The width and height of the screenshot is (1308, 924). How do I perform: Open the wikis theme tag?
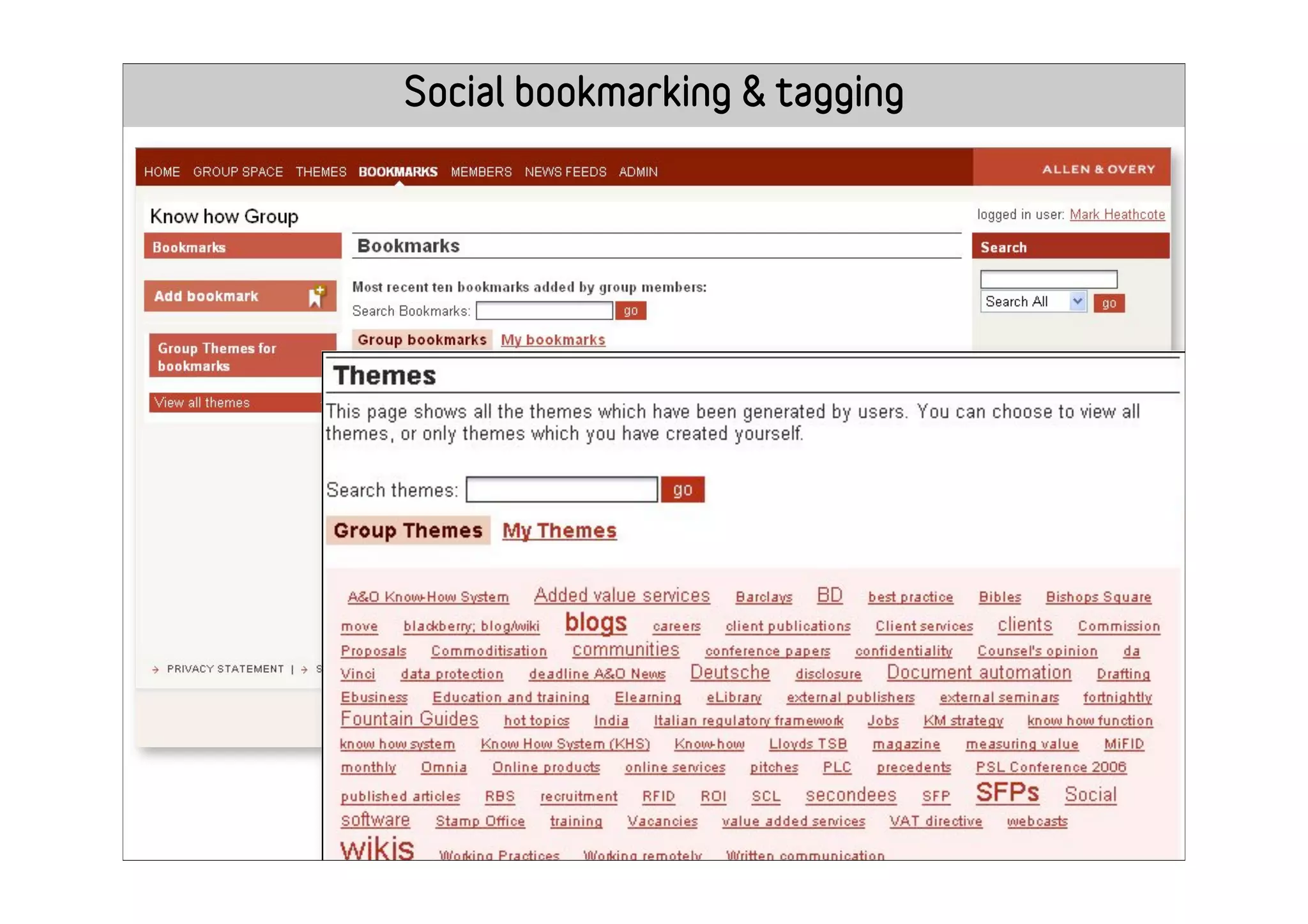point(377,848)
